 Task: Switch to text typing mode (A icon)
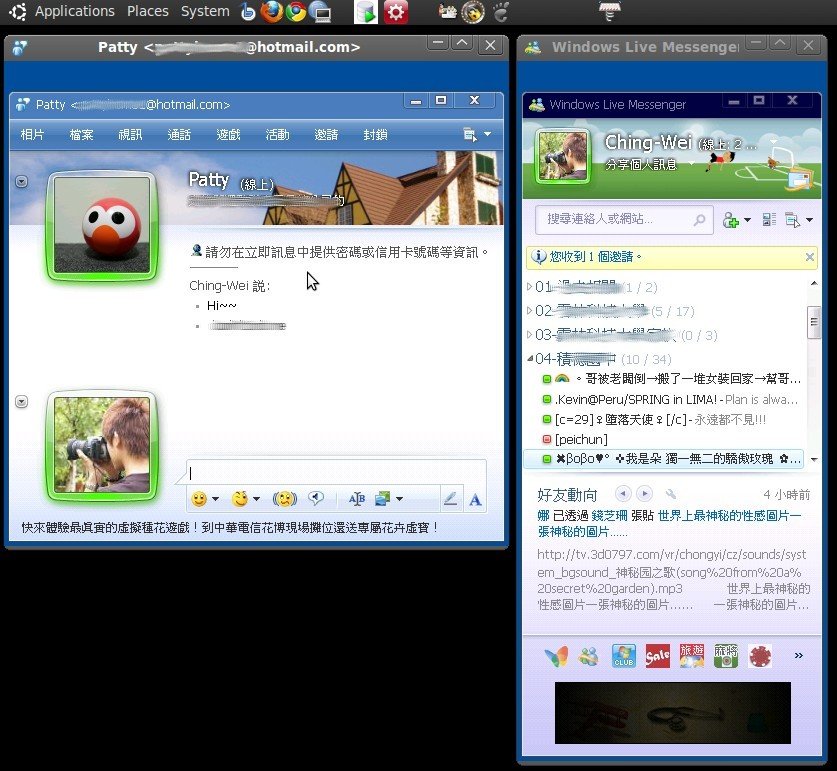475,500
